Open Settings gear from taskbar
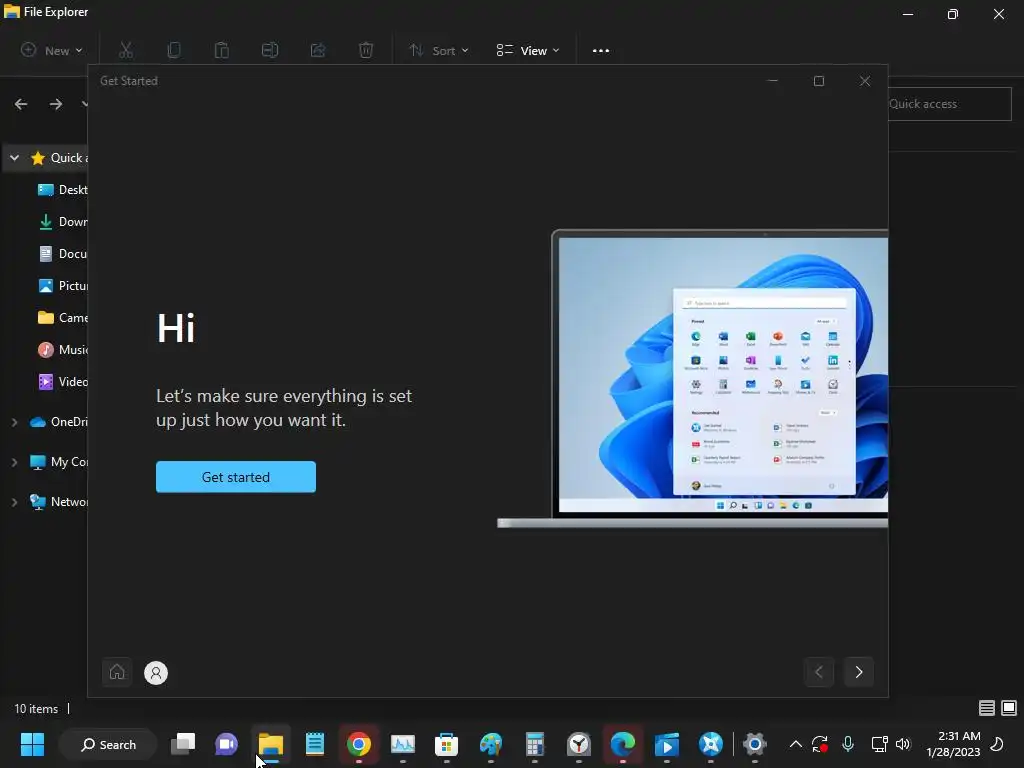 (754, 744)
